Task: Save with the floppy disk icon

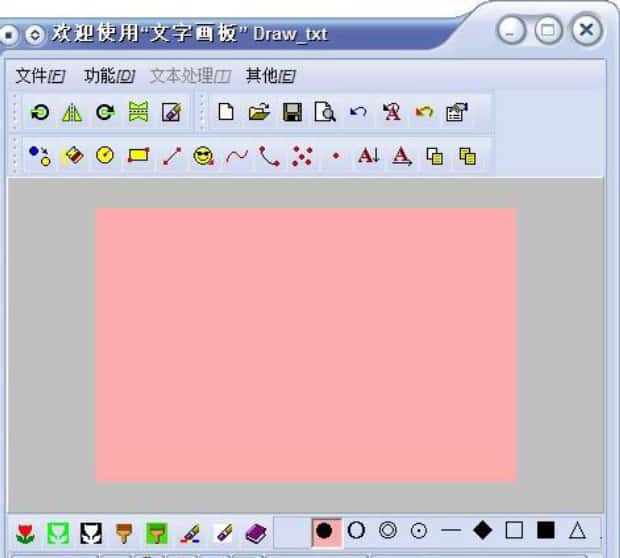Action: point(292,113)
